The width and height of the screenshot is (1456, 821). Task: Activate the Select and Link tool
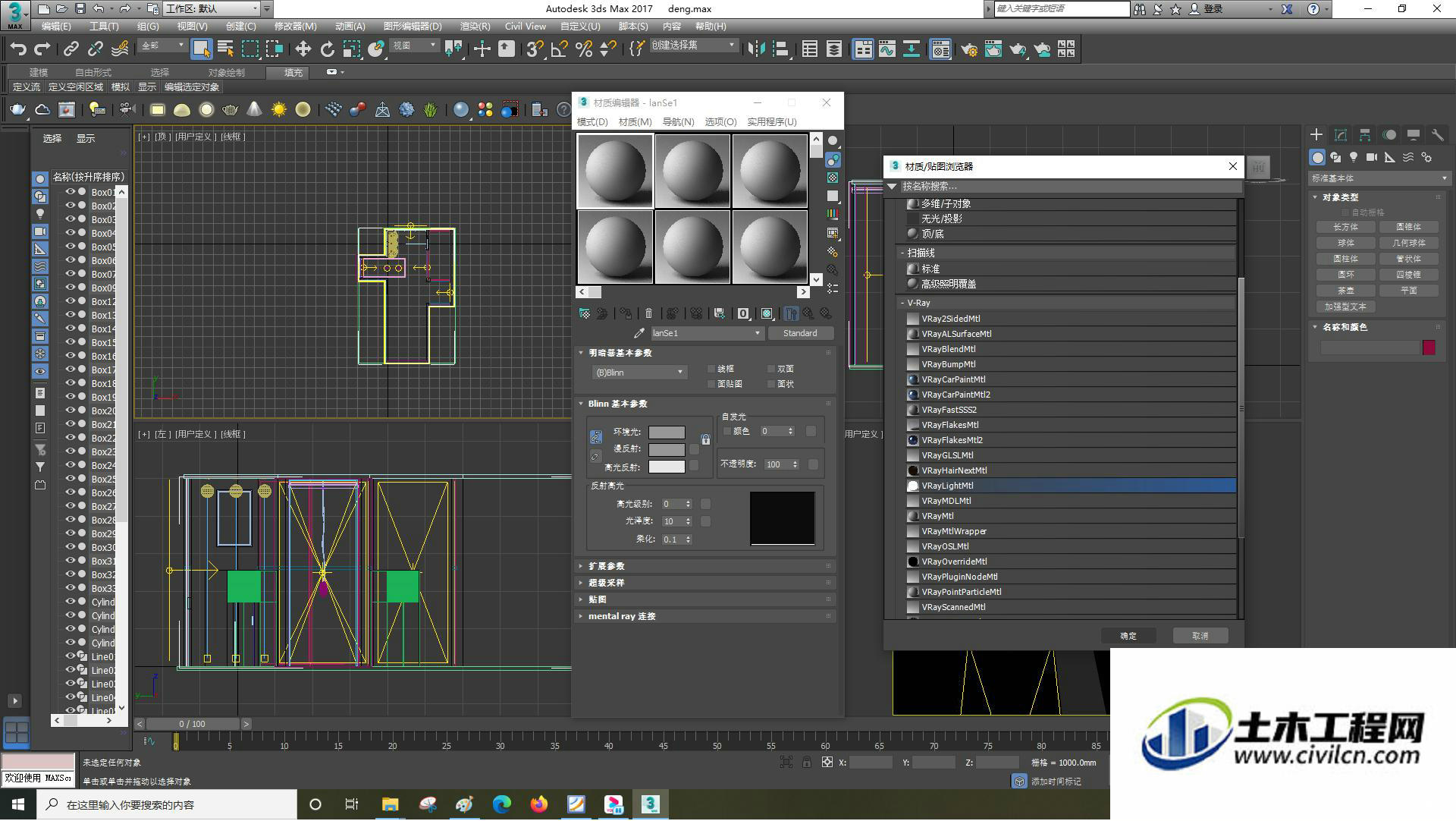coord(71,49)
